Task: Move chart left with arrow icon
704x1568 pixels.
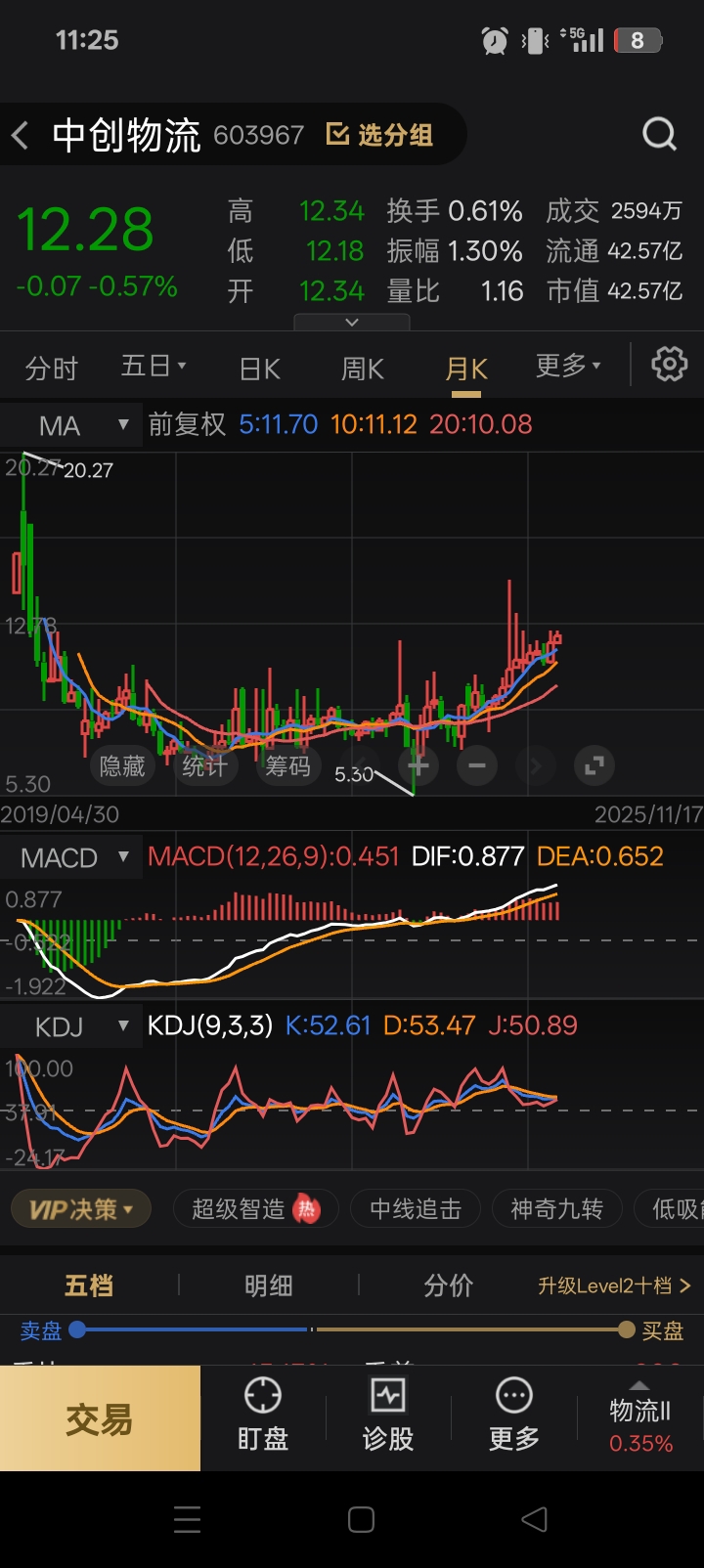Action: (x=360, y=765)
